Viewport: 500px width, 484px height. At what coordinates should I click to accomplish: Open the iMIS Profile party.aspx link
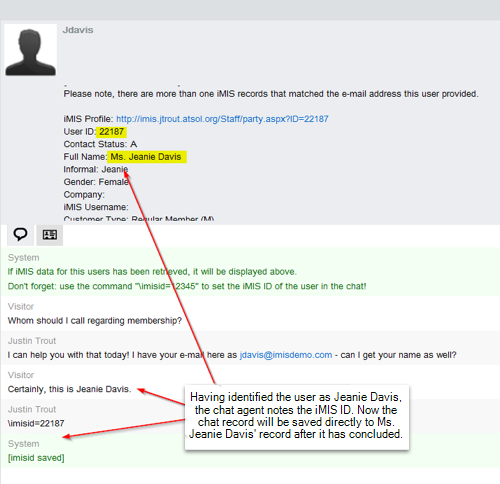point(222,119)
